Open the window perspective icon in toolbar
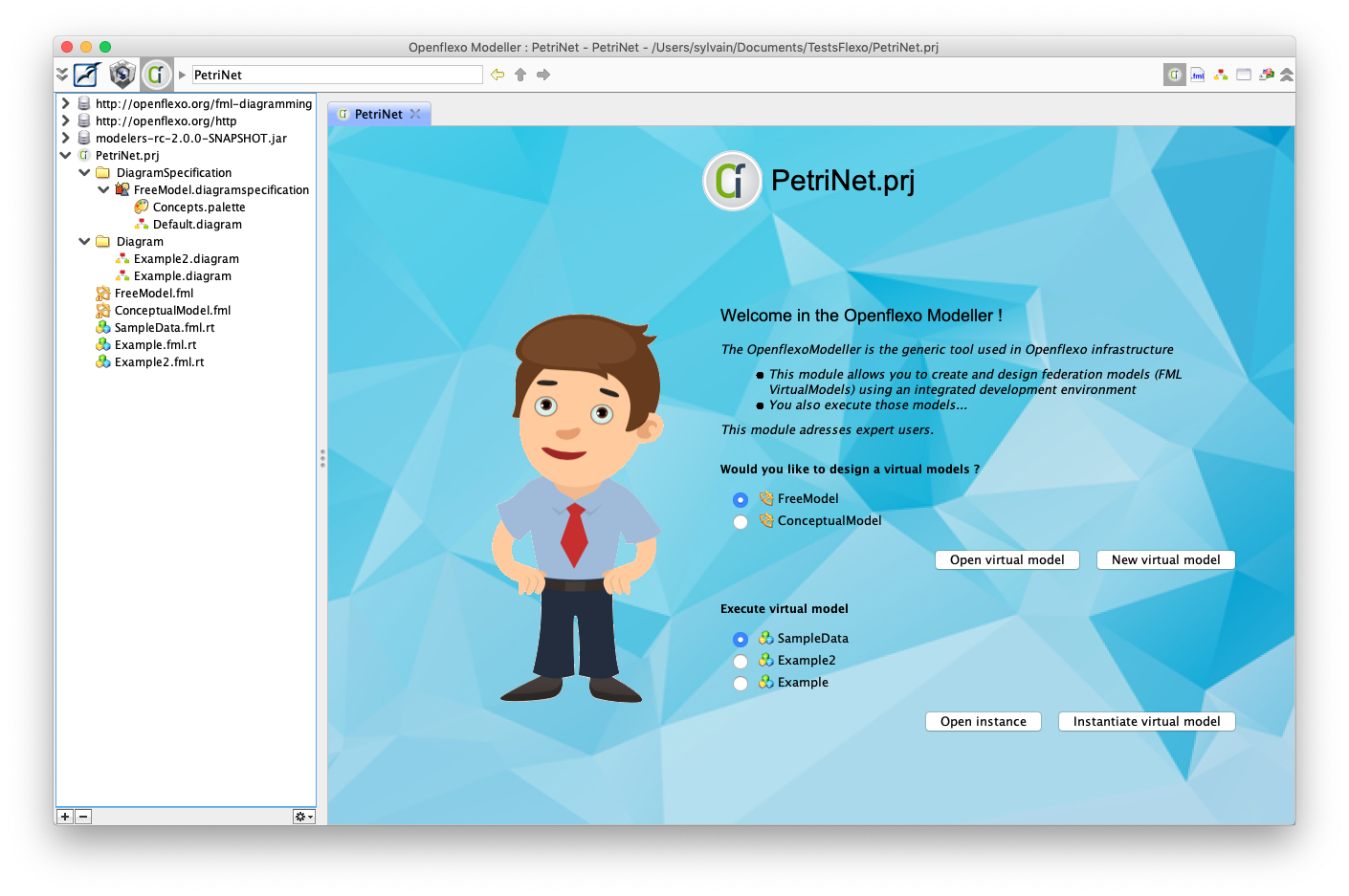This screenshot has width=1349, height=896. coord(1244,75)
